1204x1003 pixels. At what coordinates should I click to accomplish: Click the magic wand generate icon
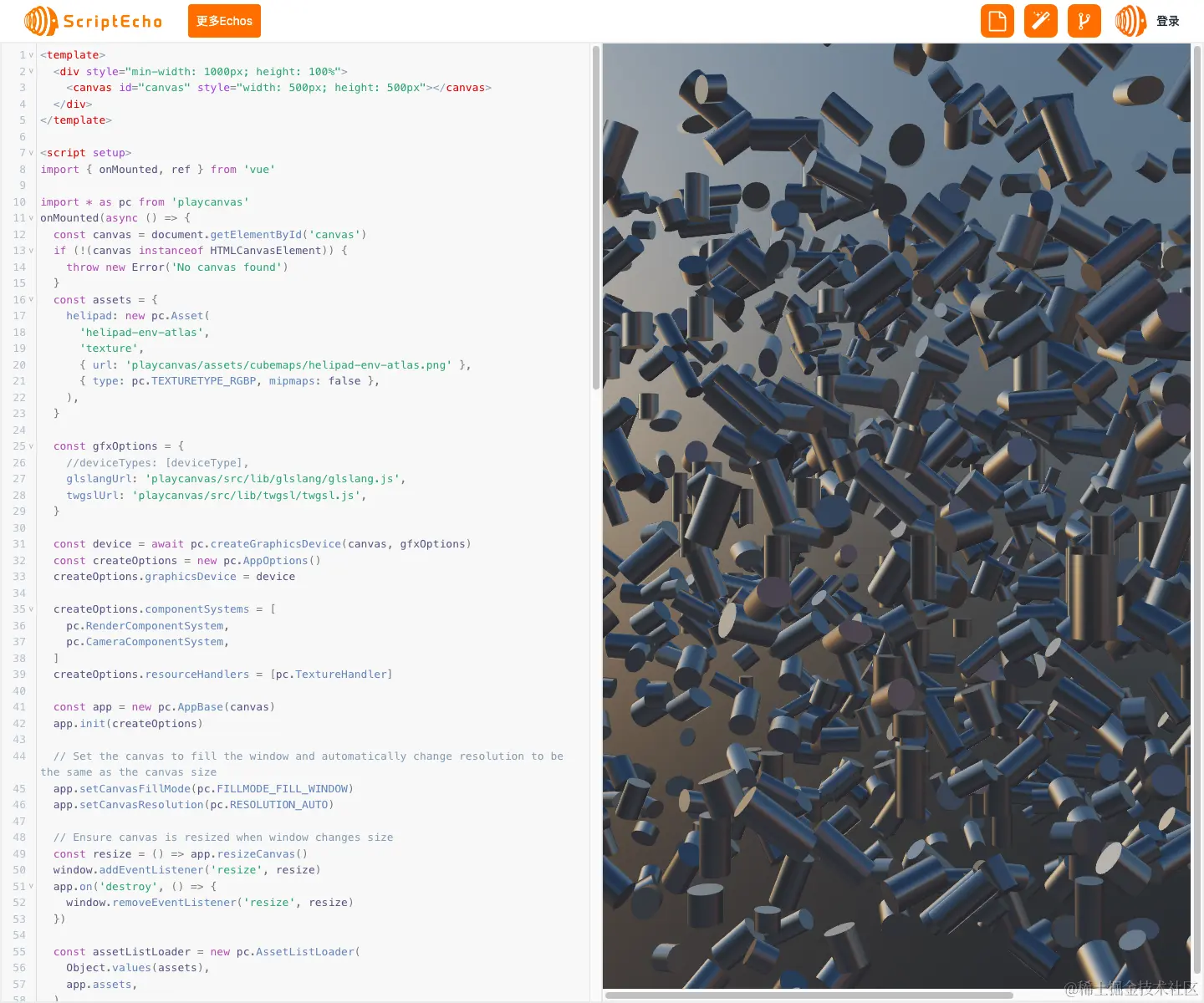1041,21
